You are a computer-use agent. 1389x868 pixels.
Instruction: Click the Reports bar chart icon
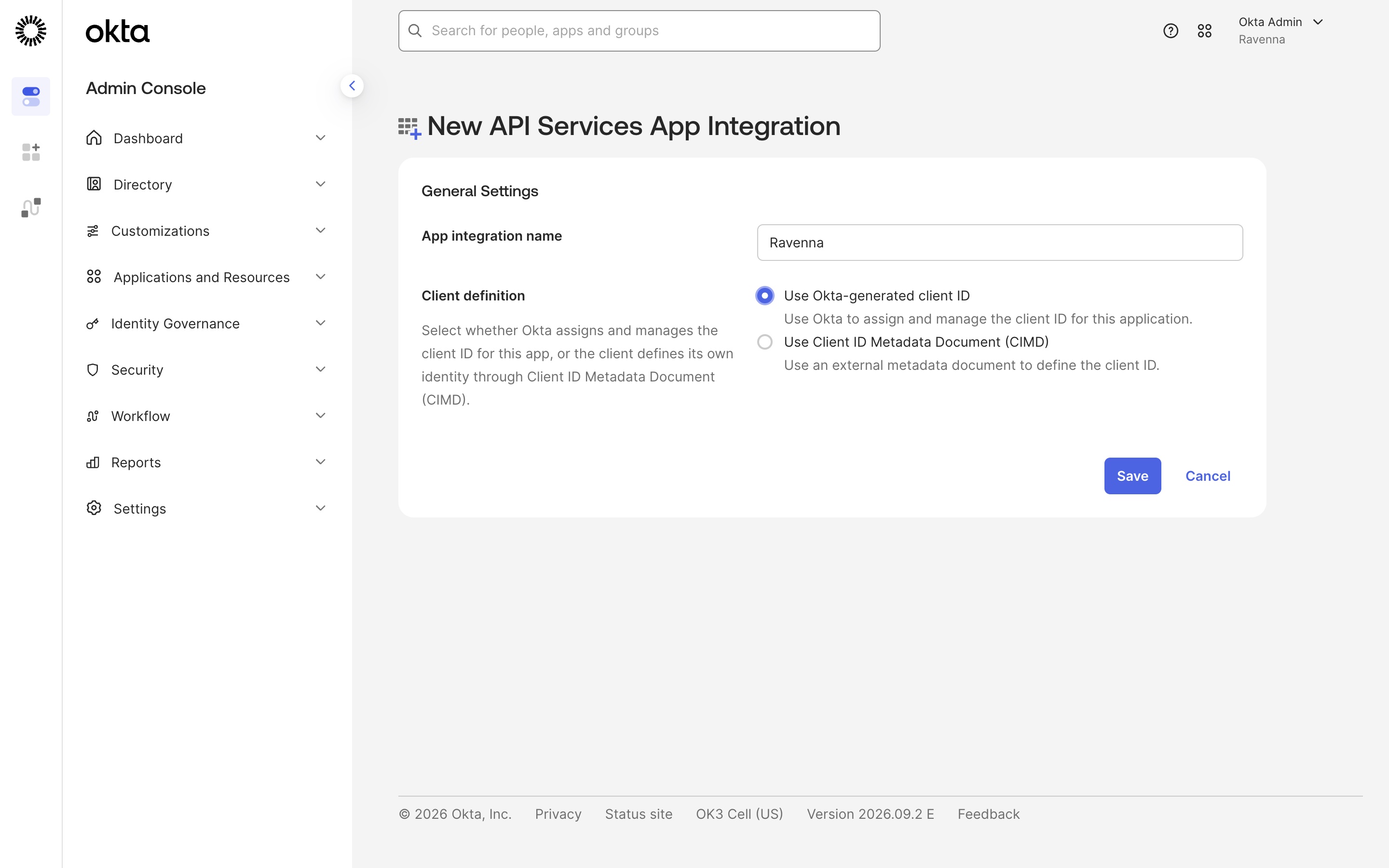click(x=93, y=462)
